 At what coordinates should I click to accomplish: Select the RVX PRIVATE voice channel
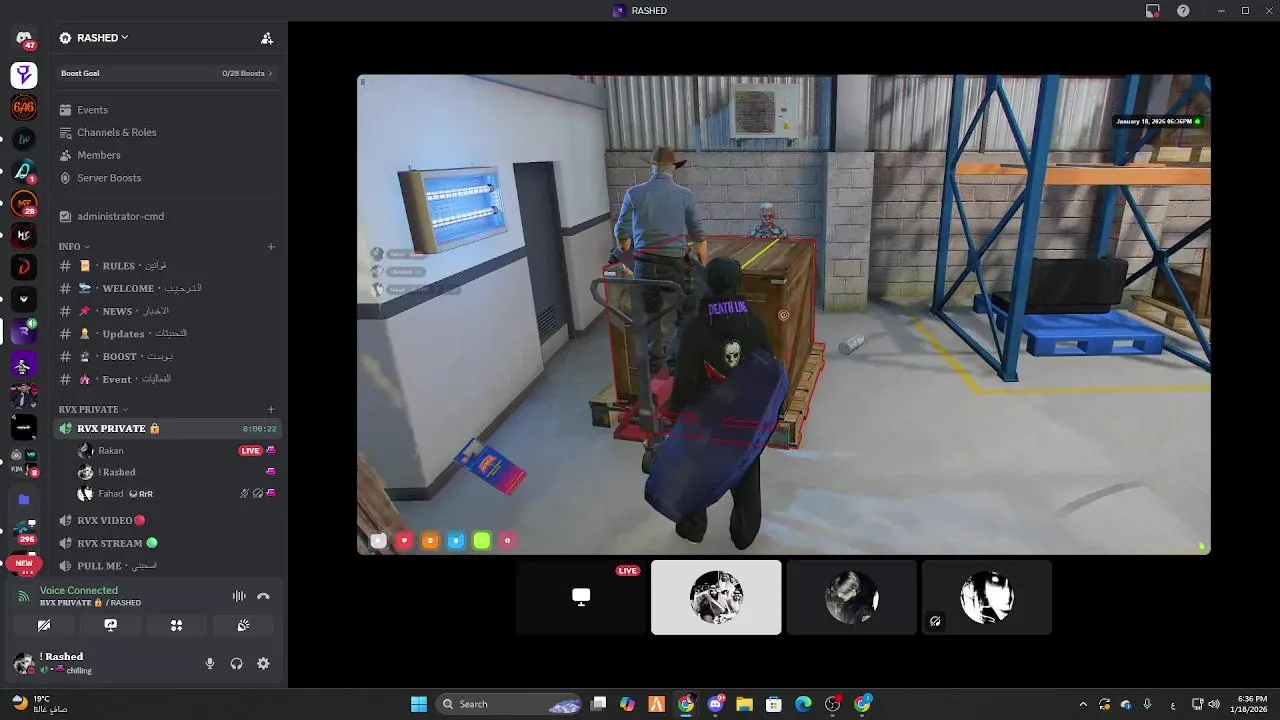coord(167,428)
